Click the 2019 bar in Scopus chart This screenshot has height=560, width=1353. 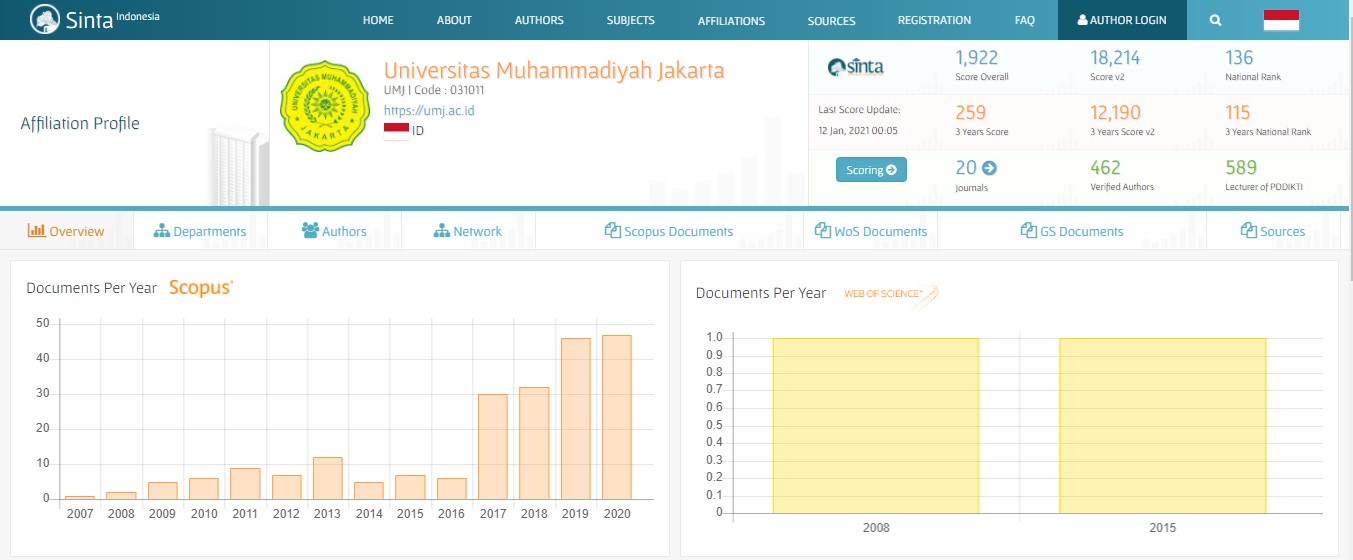(576, 419)
